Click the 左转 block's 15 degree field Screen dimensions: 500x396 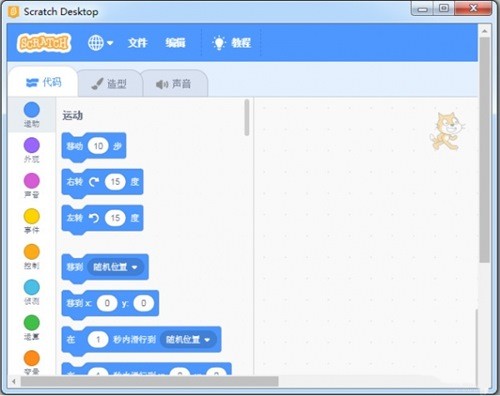[115, 218]
